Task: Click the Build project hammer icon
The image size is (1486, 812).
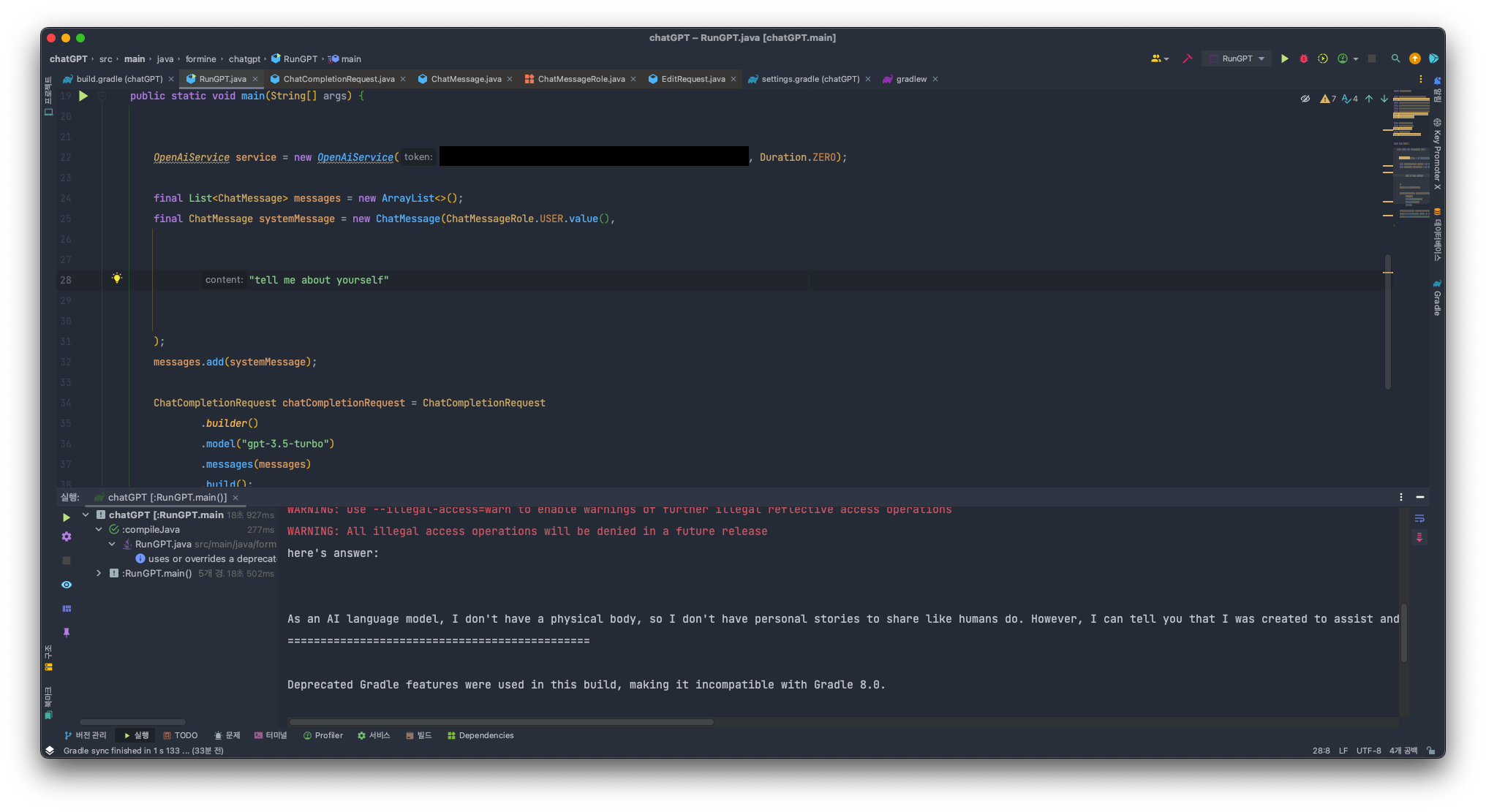Action: click(1187, 58)
